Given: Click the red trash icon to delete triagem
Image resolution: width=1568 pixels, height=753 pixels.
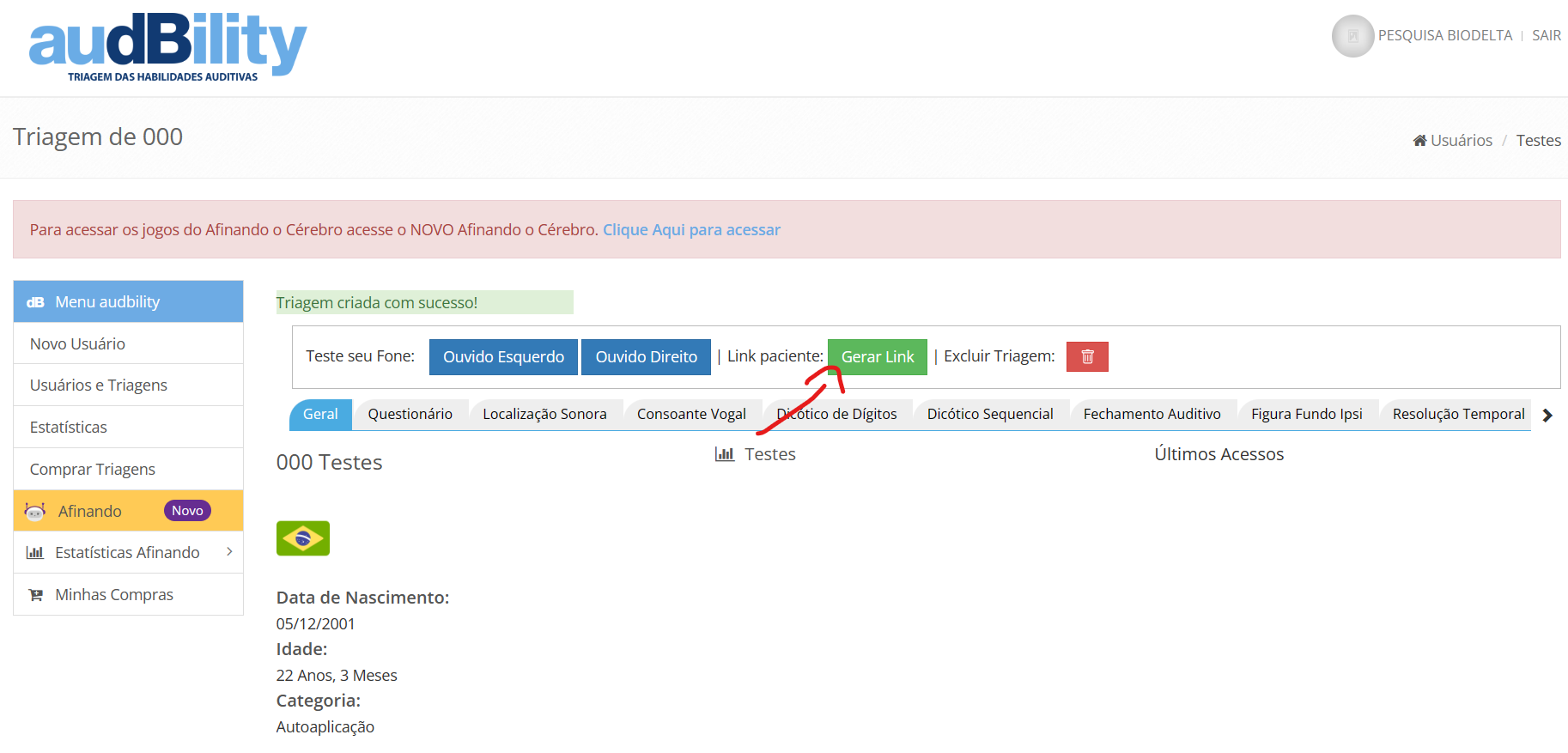Looking at the screenshot, I should pos(1087,356).
